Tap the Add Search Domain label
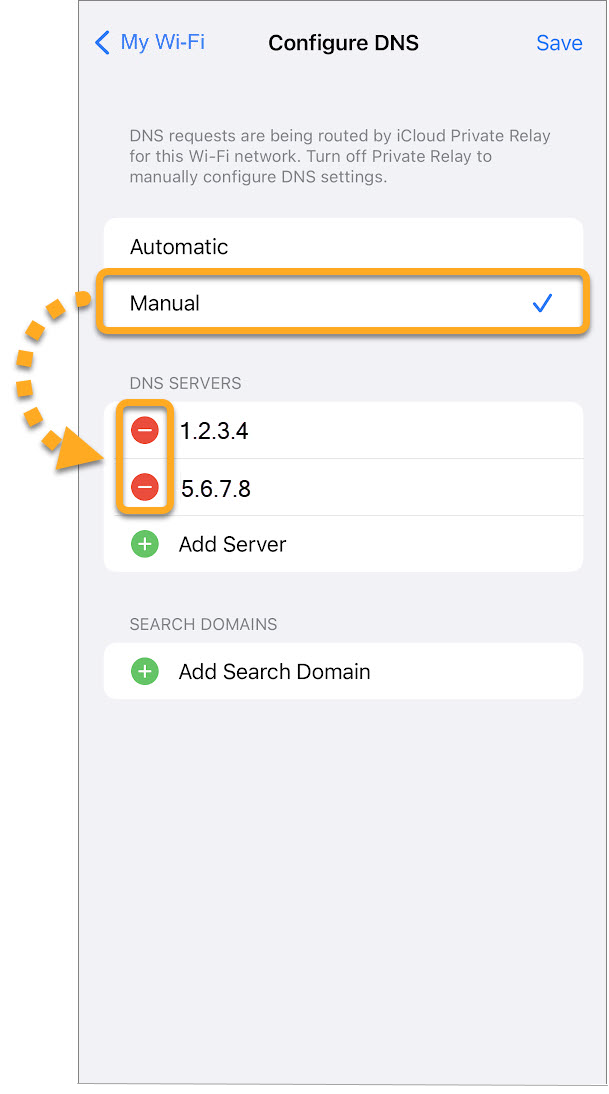 pos(274,672)
